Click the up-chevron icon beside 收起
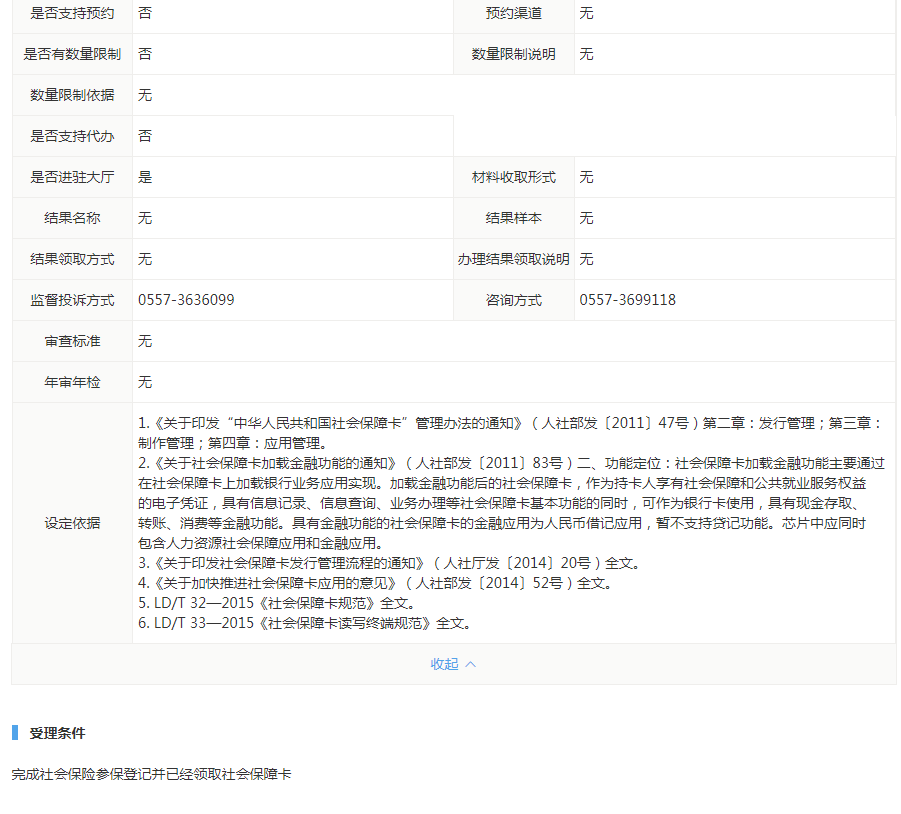Viewport: 901px width, 814px height. [x=471, y=664]
